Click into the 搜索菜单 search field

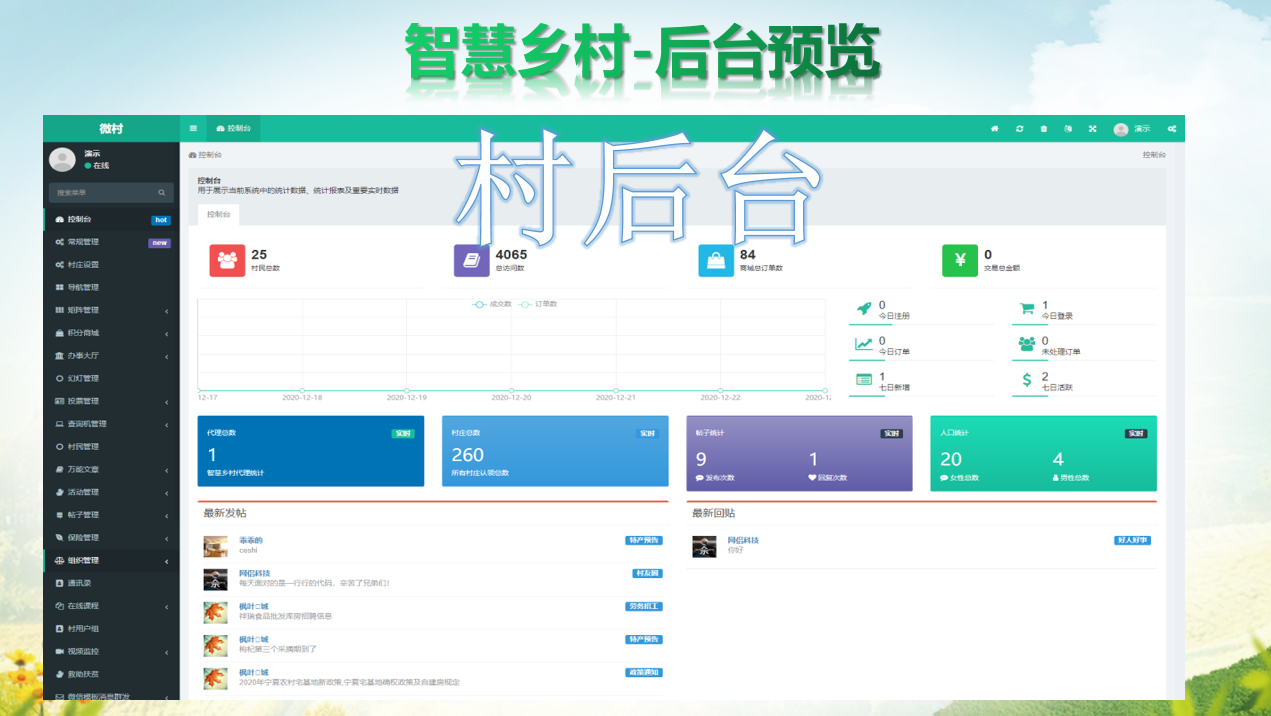coord(103,192)
